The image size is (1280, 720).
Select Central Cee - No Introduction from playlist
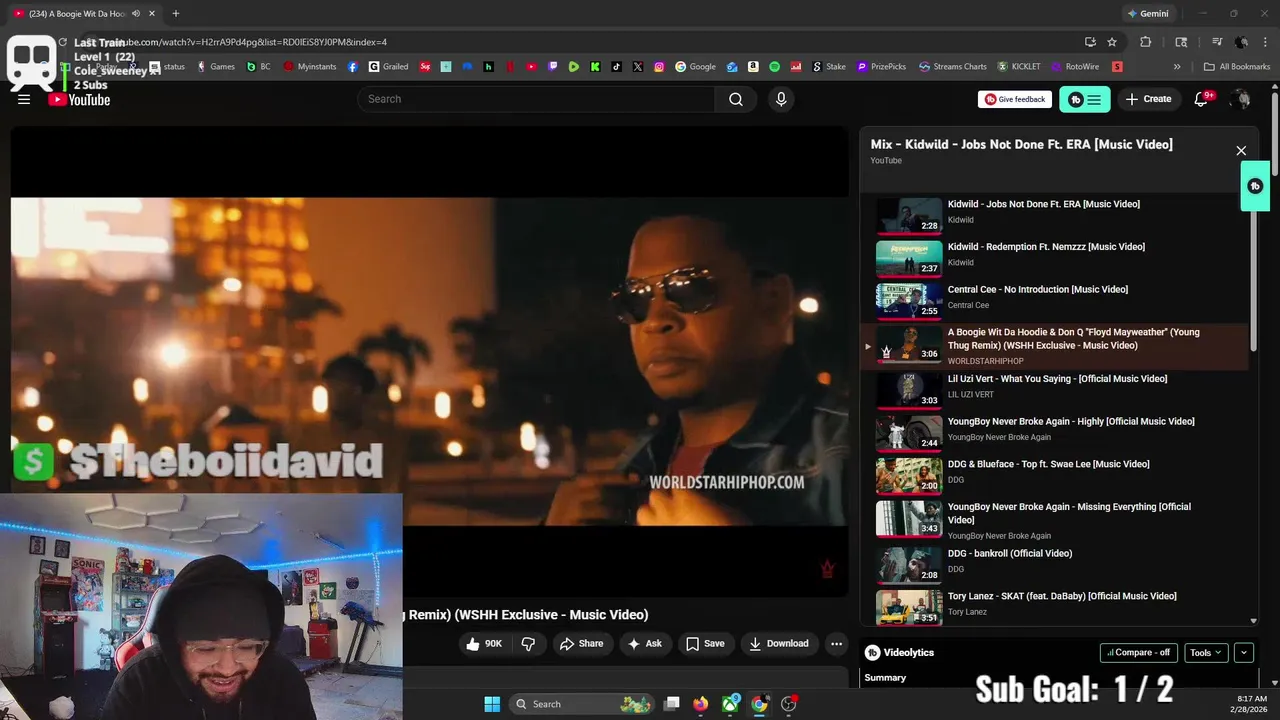click(1038, 289)
